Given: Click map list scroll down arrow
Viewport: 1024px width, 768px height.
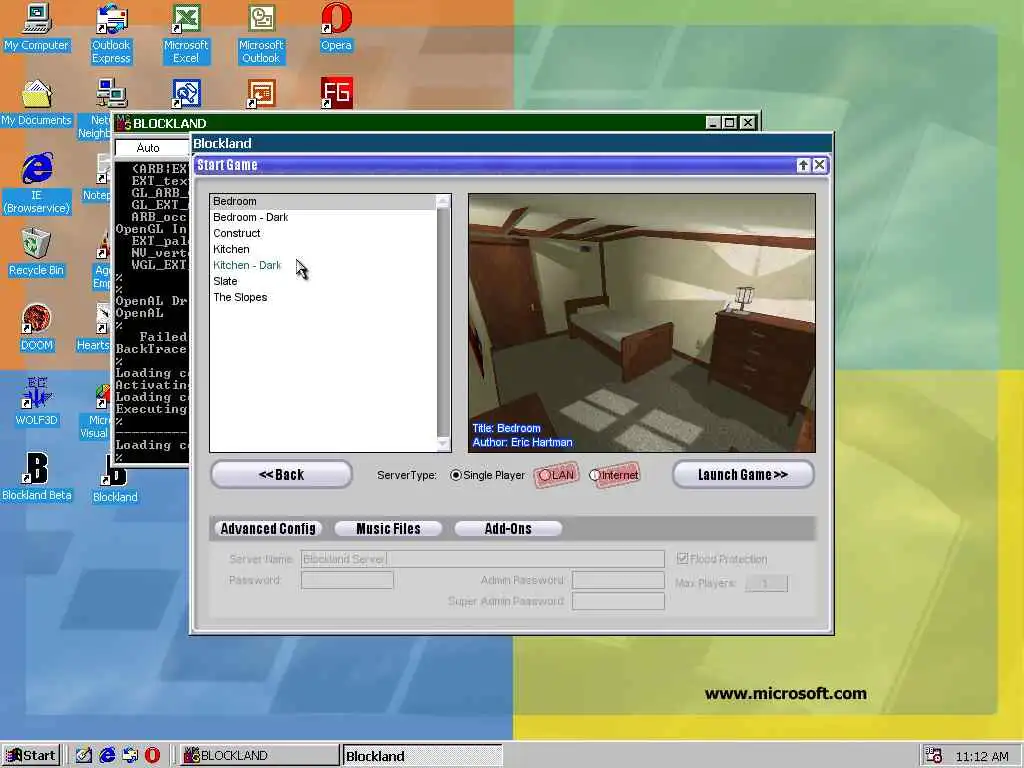Looking at the screenshot, I should [x=443, y=444].
